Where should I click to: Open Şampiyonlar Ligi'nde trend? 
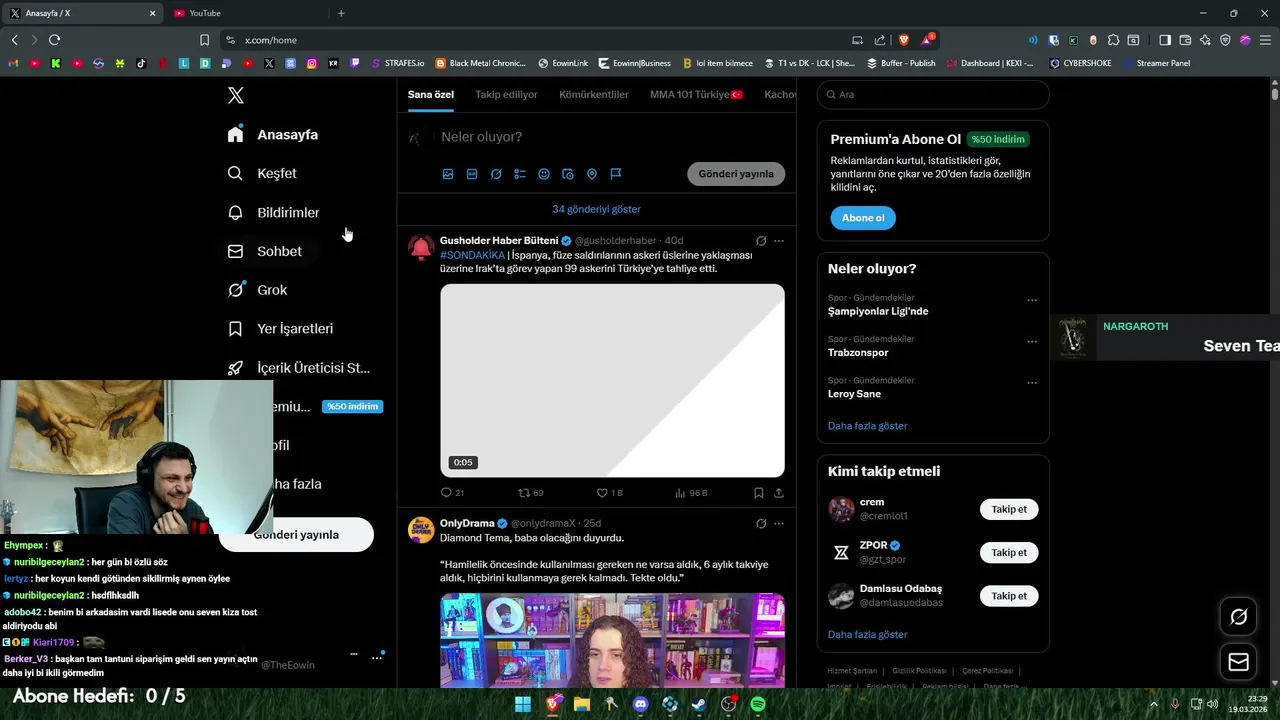878,311
